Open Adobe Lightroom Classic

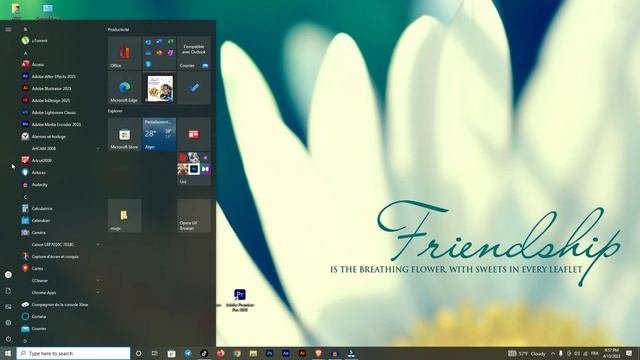61,112
